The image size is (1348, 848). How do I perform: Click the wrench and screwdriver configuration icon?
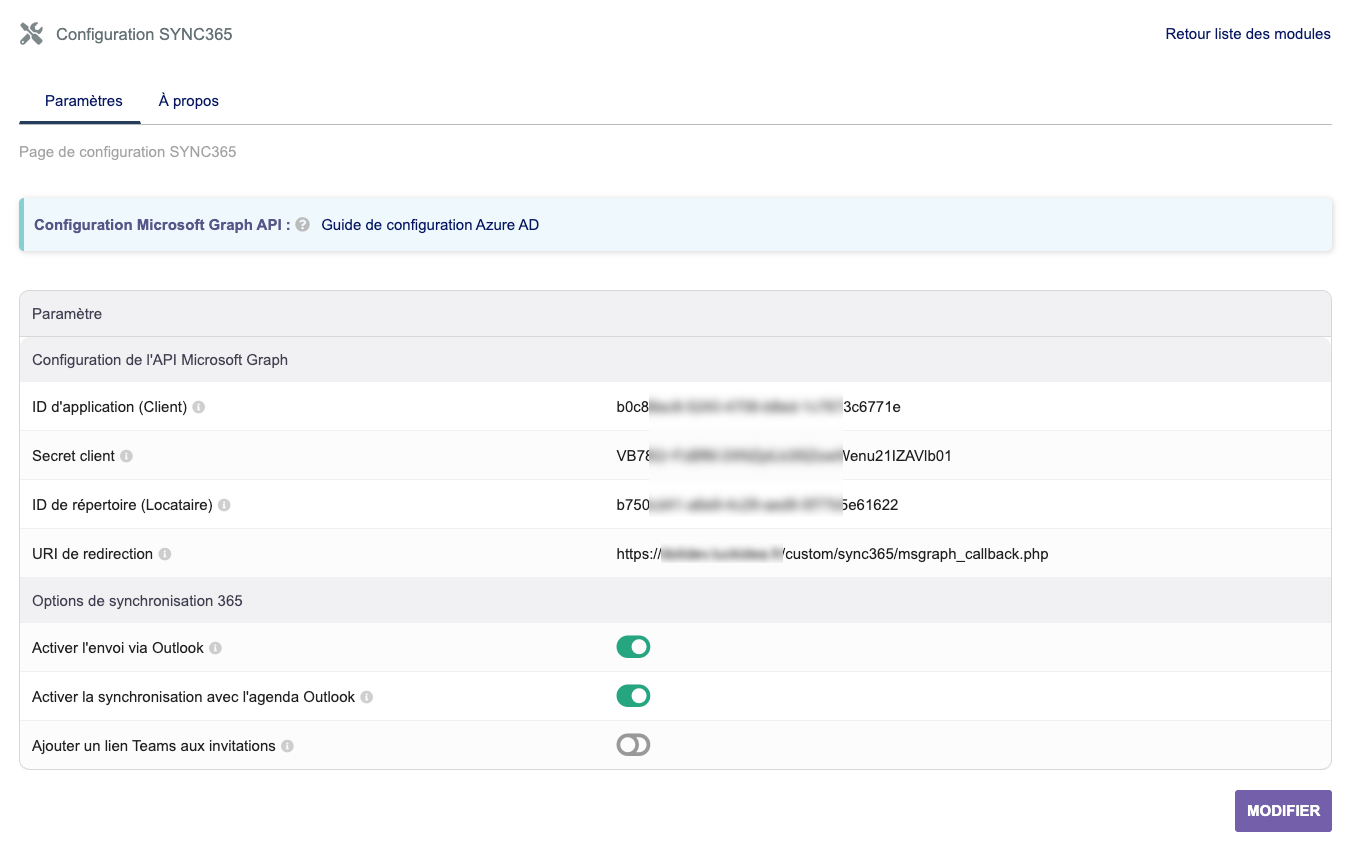tap(32, 34)
